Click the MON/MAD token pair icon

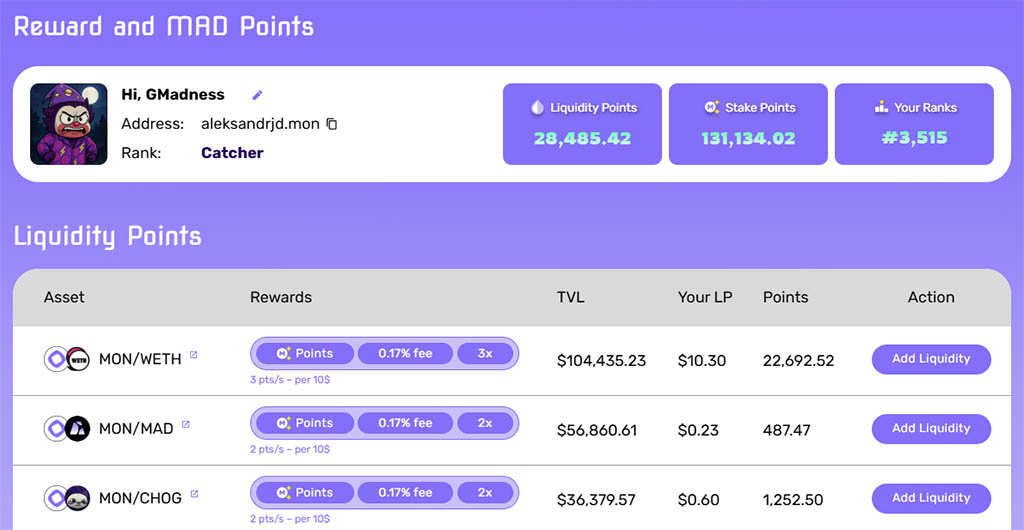(x=67, y=428)
